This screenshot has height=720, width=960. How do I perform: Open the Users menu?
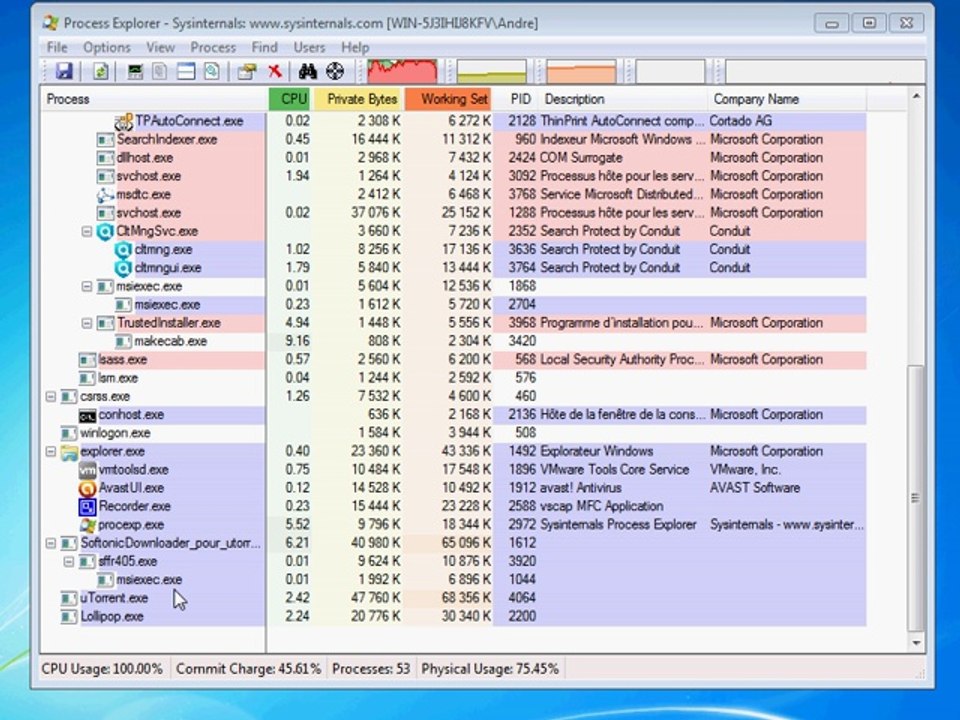309,47
